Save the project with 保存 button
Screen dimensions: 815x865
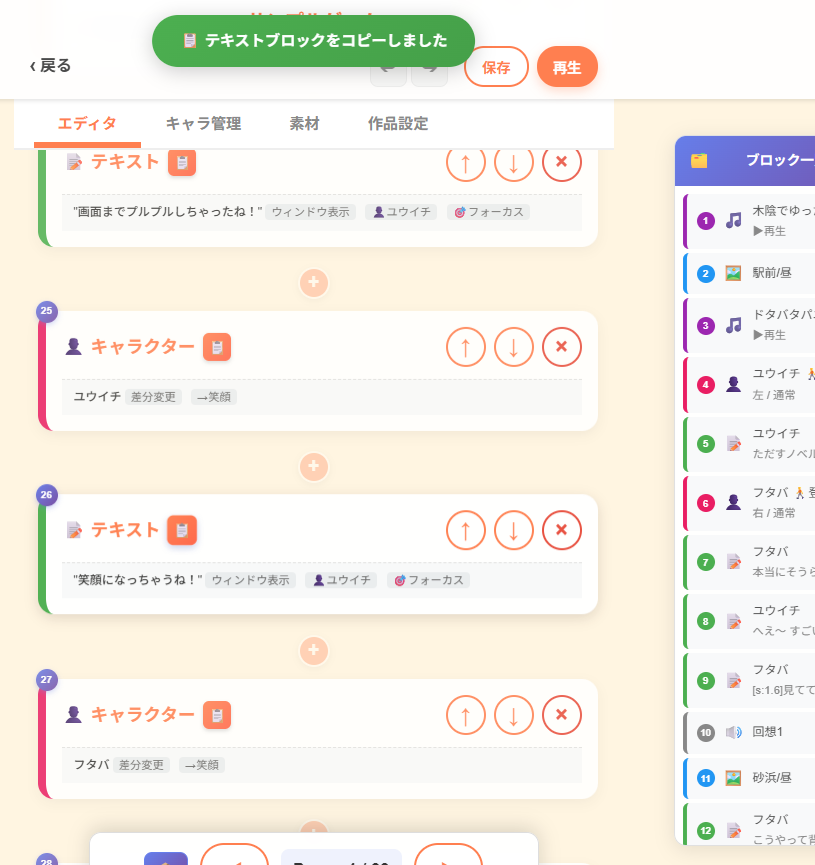[496, 67]
